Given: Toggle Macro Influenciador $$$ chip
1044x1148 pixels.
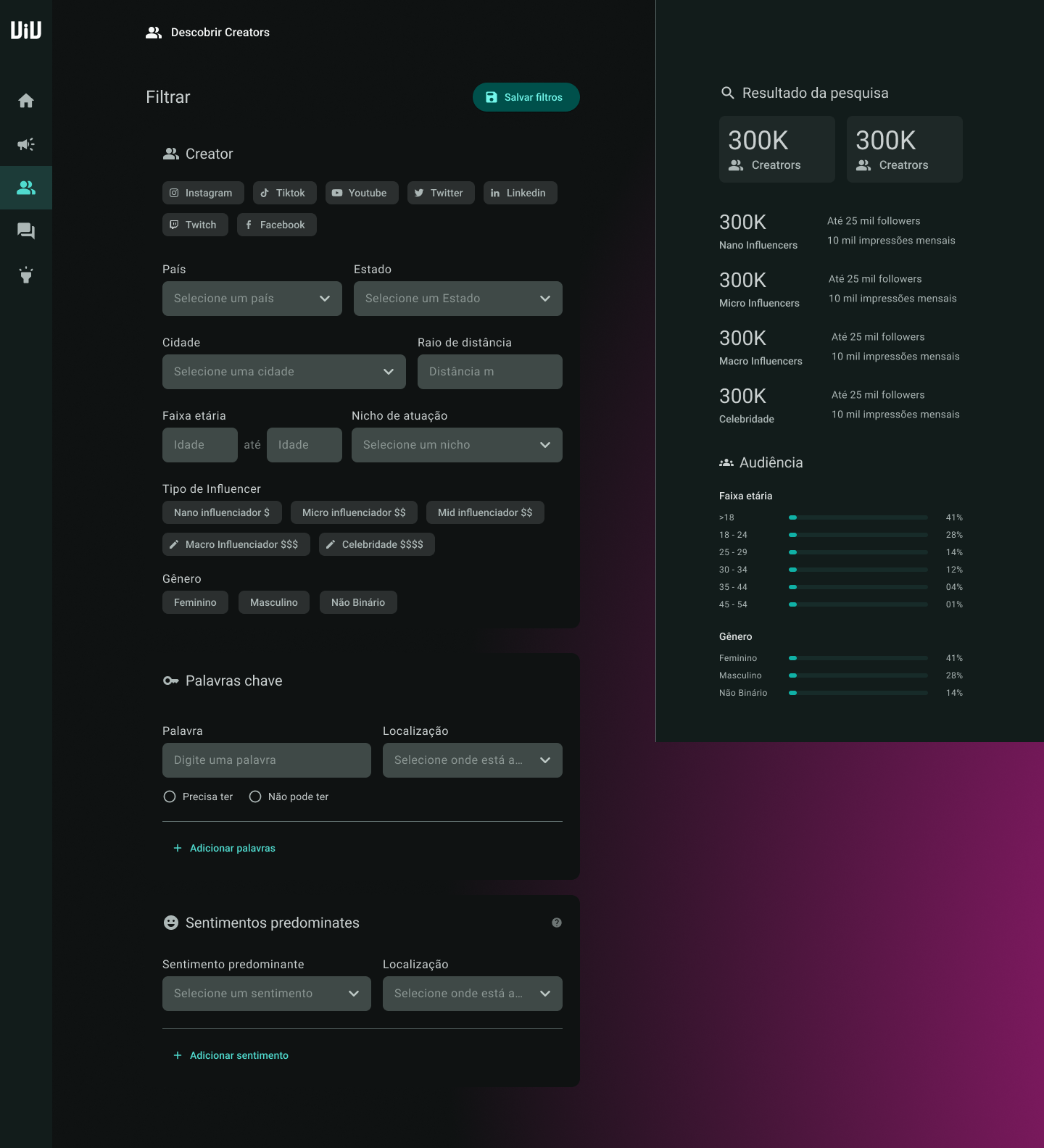Looking at the screenshot, I should click(236, 544).
